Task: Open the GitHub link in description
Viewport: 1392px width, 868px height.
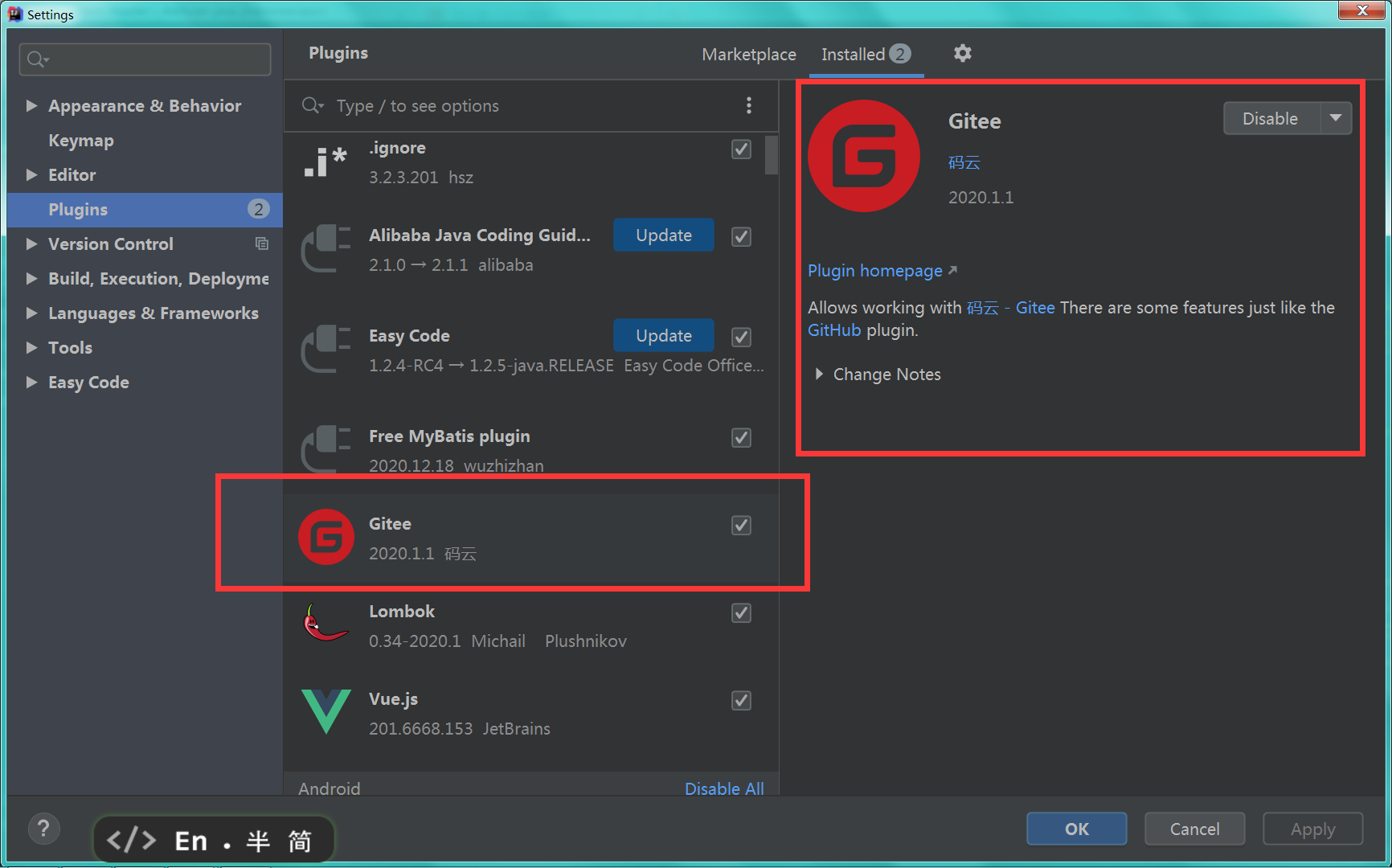Action: 833,330
